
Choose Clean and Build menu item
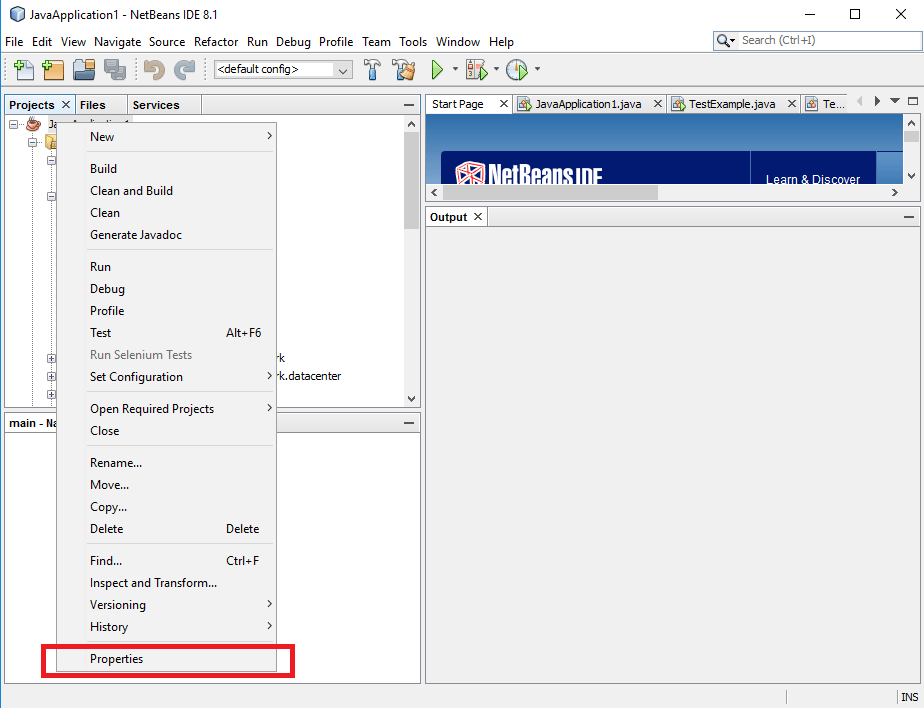167,191
